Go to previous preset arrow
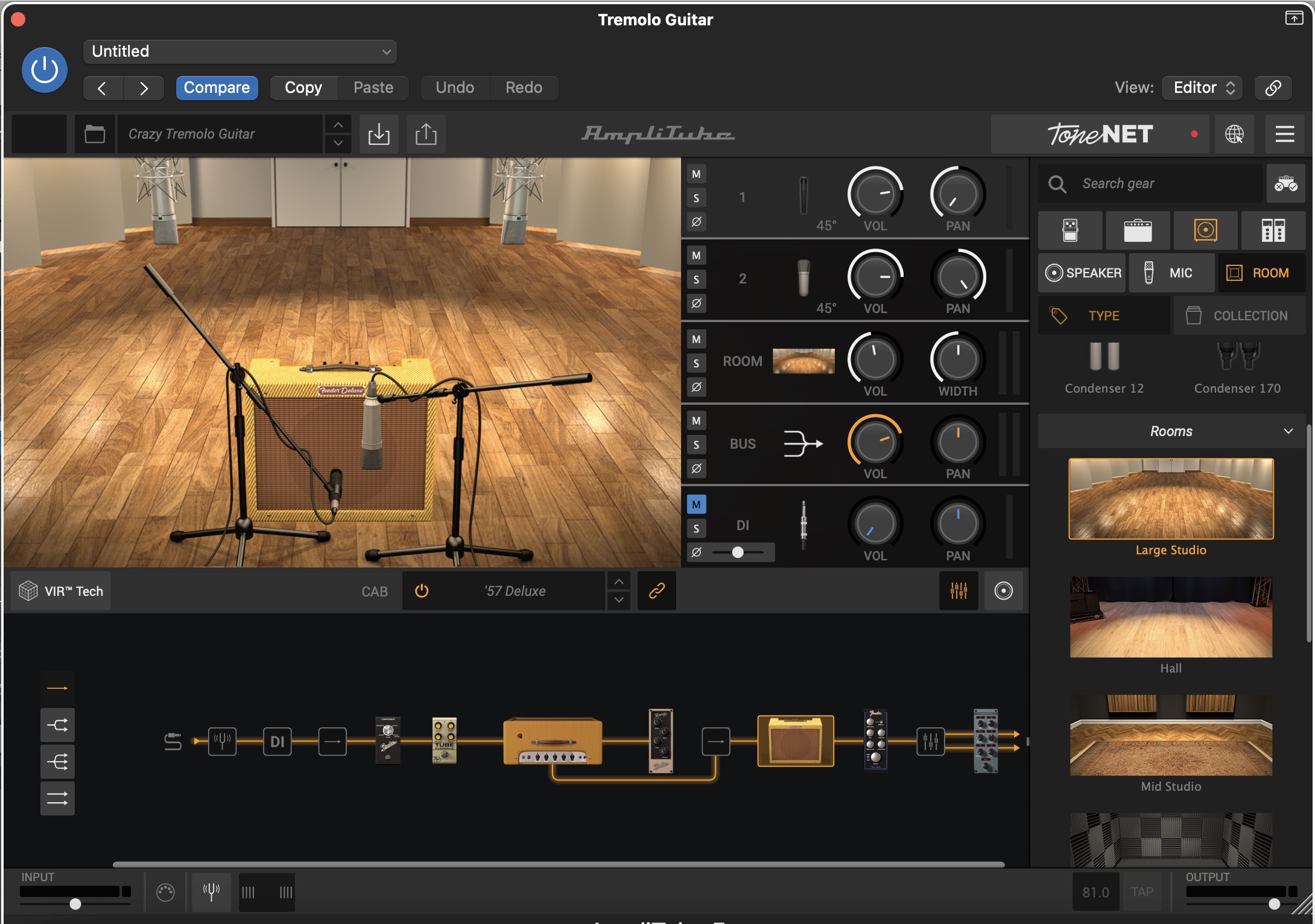This screenshot has height=924, width=1315. [103, 88]
